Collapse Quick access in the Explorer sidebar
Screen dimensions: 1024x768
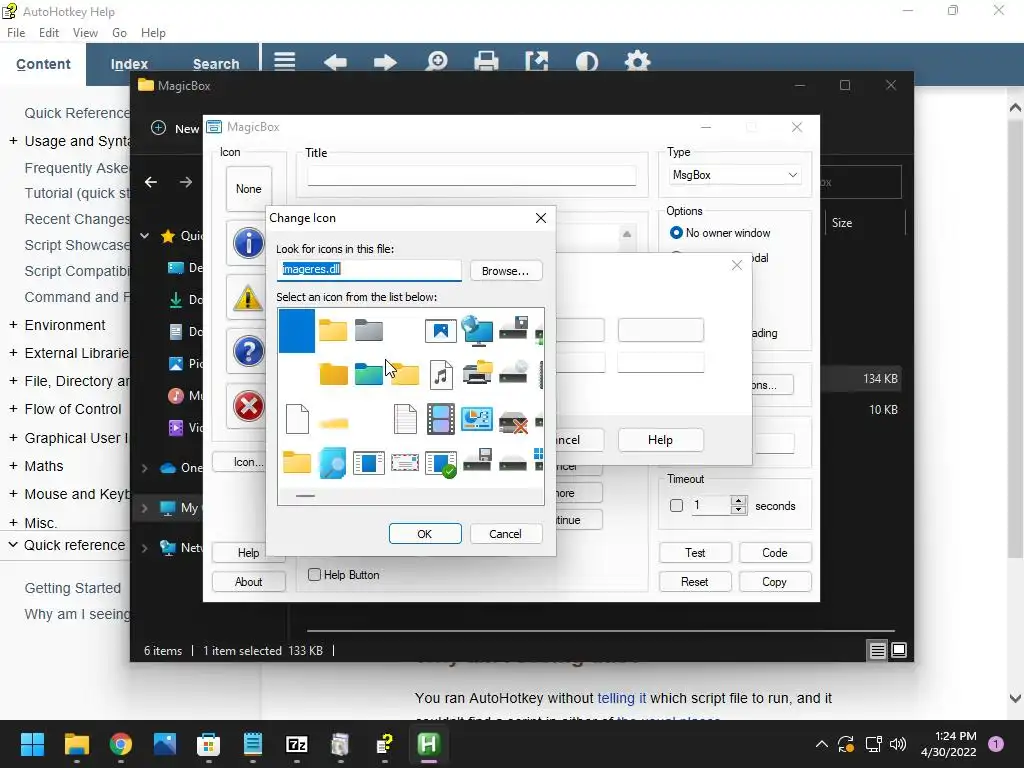pyautogui.click(x=145, y=236)
